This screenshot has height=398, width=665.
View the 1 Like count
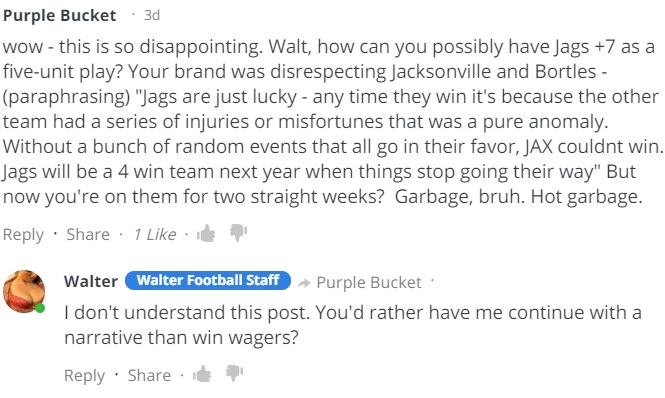tap(155, 234)
